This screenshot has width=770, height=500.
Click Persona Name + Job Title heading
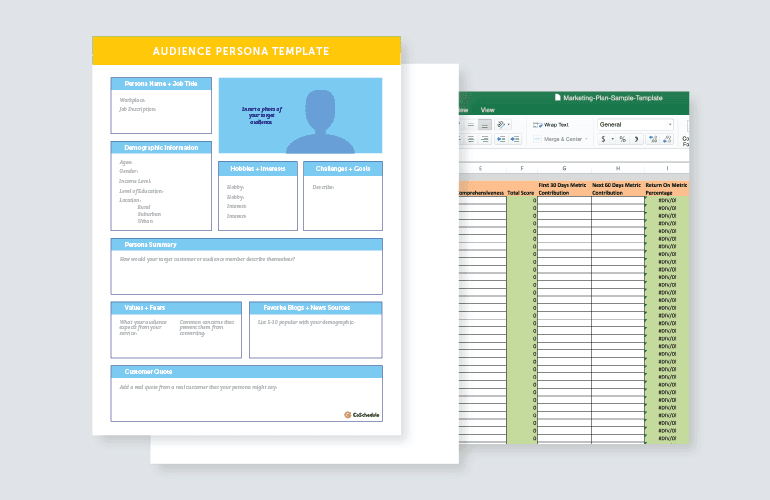click(x=161, y=83)
